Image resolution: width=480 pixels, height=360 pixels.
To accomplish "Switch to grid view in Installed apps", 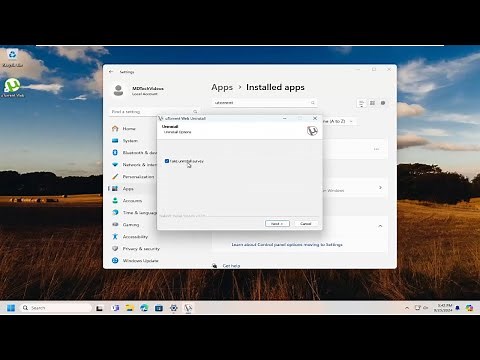I will 372,103.
